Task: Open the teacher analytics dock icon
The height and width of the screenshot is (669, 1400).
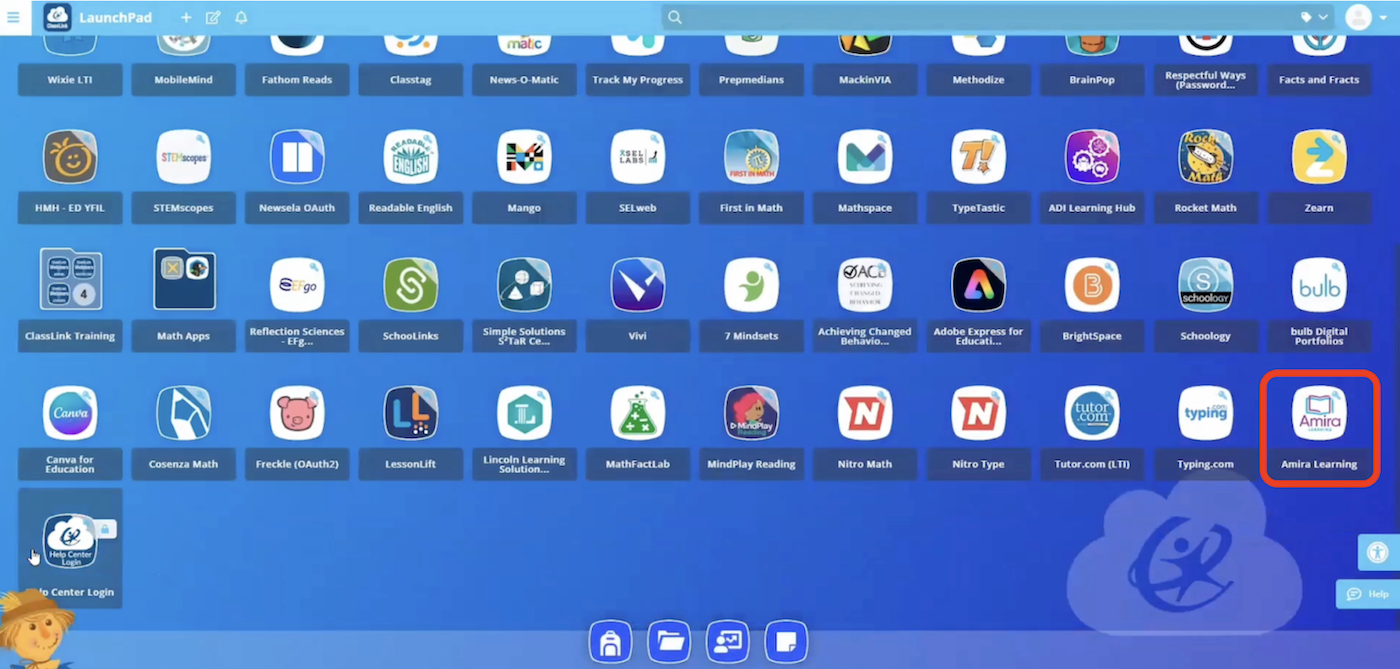Action: click(x=727, y=642)
